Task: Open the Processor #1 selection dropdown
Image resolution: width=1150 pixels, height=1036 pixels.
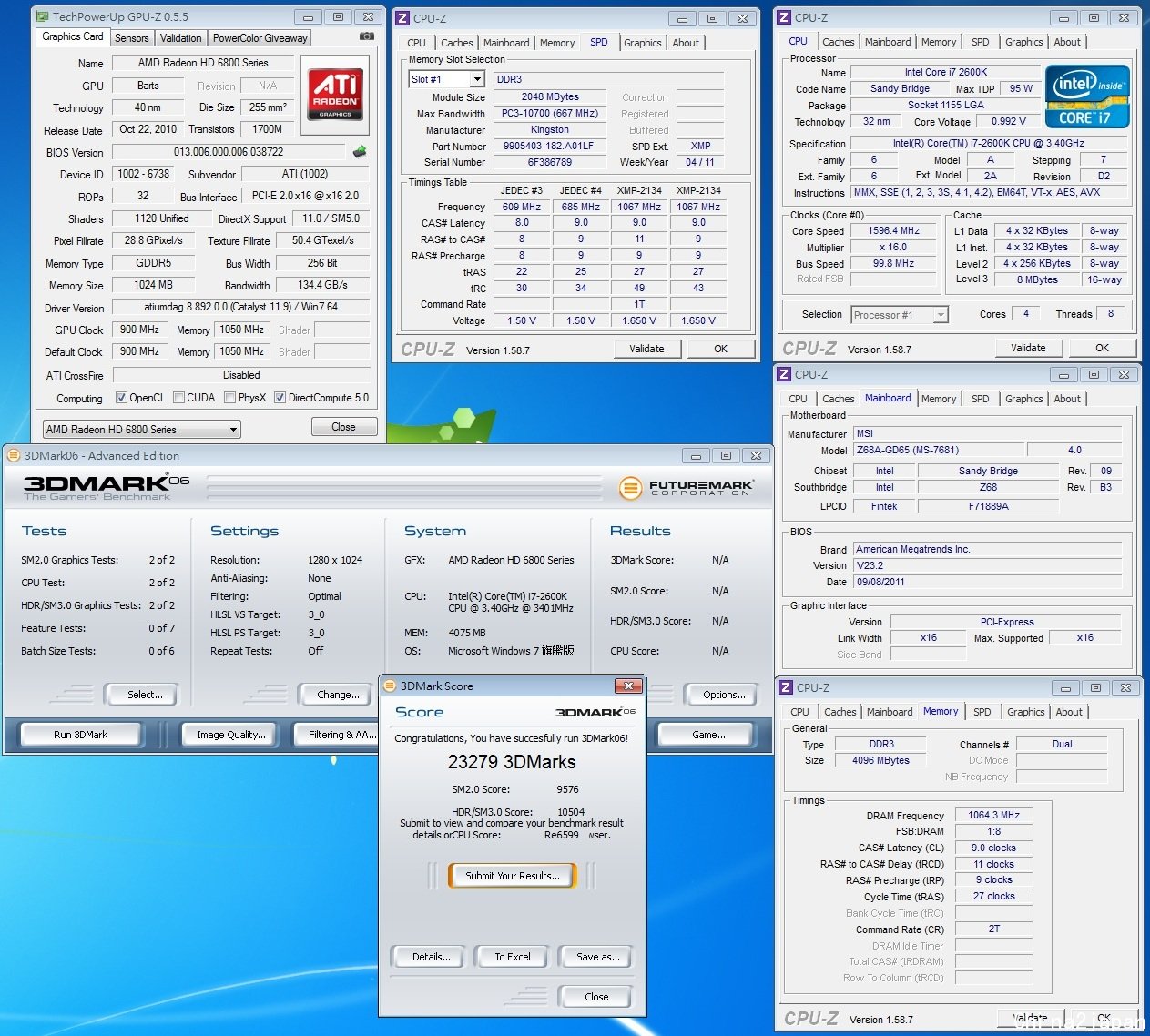Action: (x=900, y=315)
